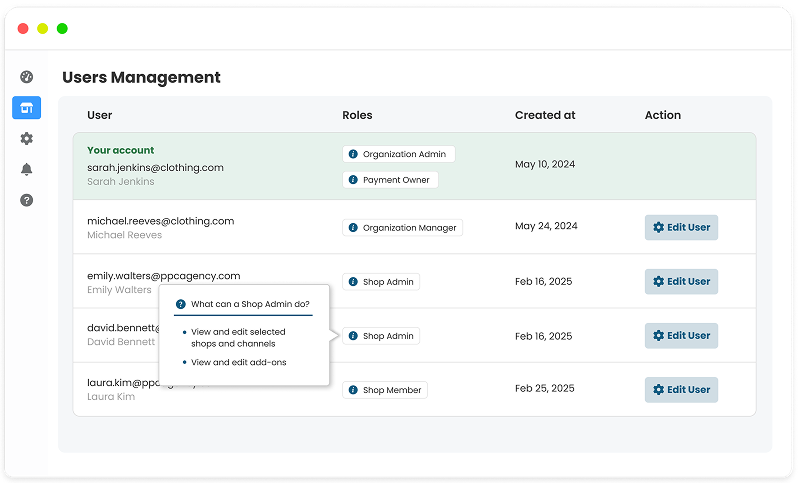
Task: Edit user Michael Reeves
Action: click(x=681, y=227)
